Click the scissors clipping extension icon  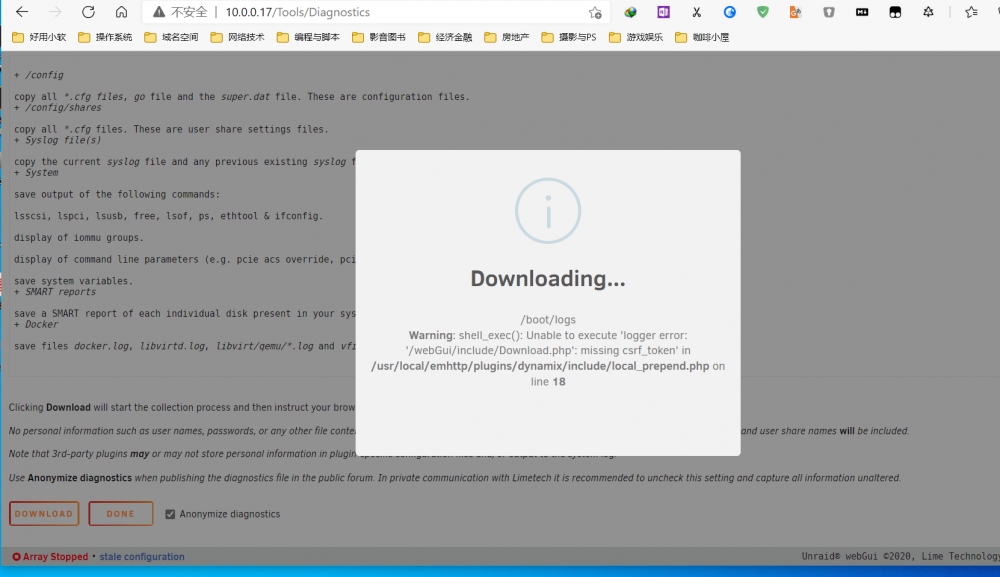tap(696, 12)
